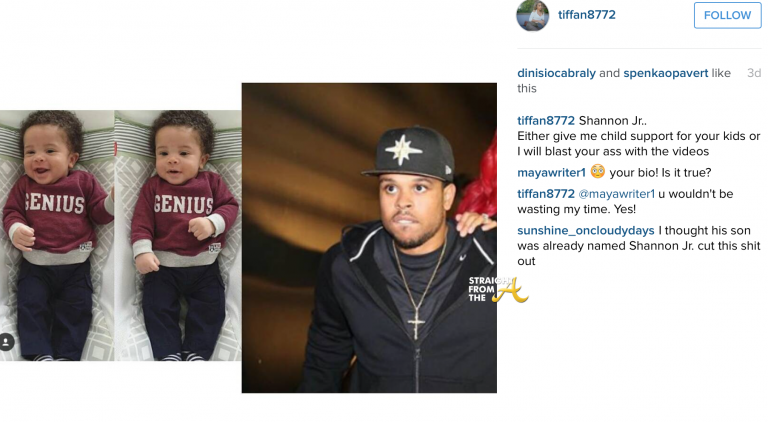Open the photo of the man in the black cap
This screenshot has height=422, width=768.
[369, 238]
